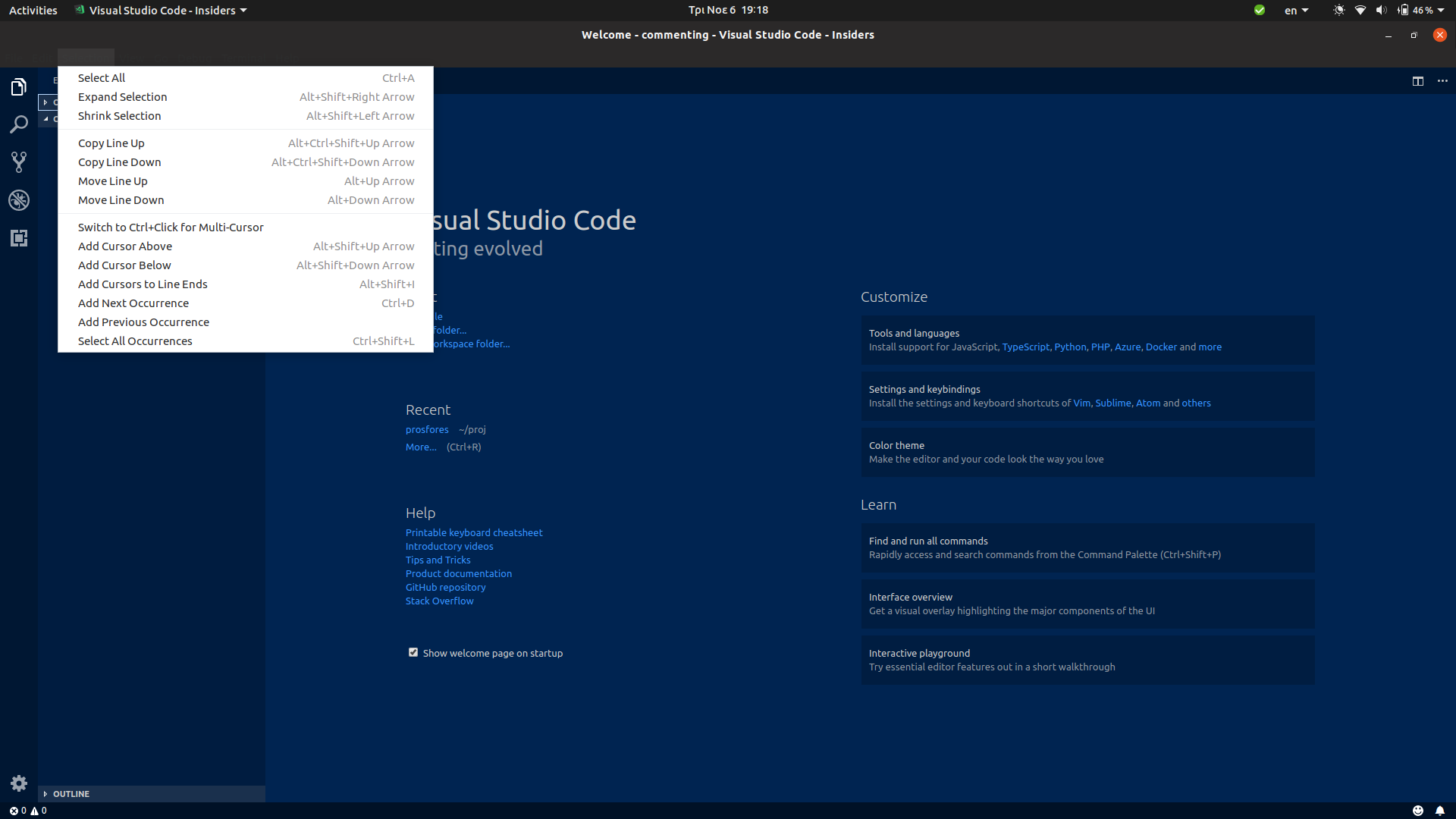Select Switch to Ctrl+Click for Multi-Cursor
This screenshot has height=819, width=1456.
171,227
